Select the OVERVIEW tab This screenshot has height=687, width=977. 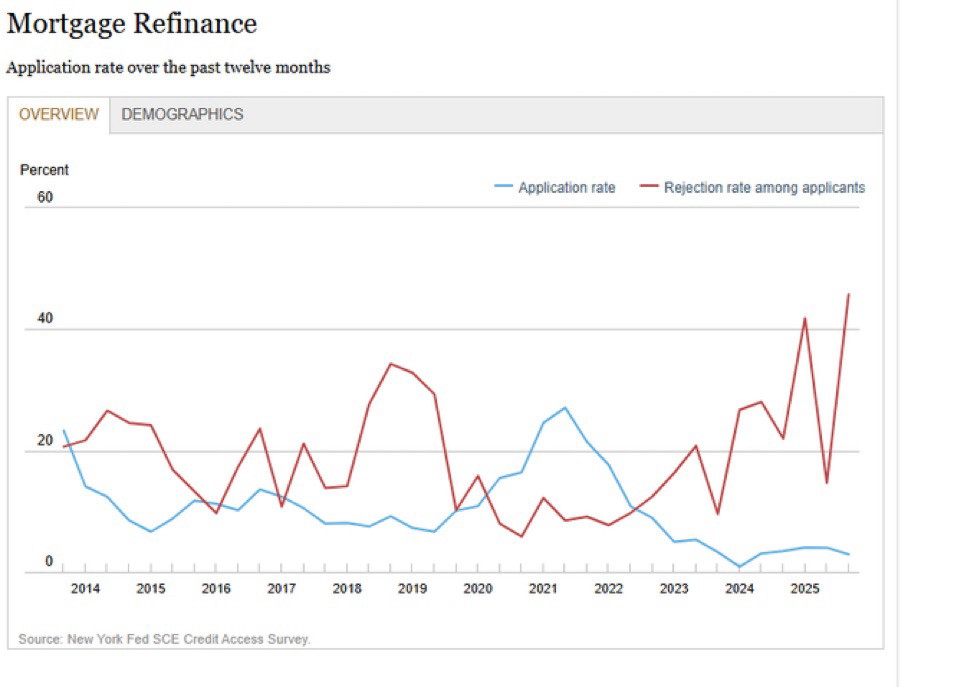(59, 114)
